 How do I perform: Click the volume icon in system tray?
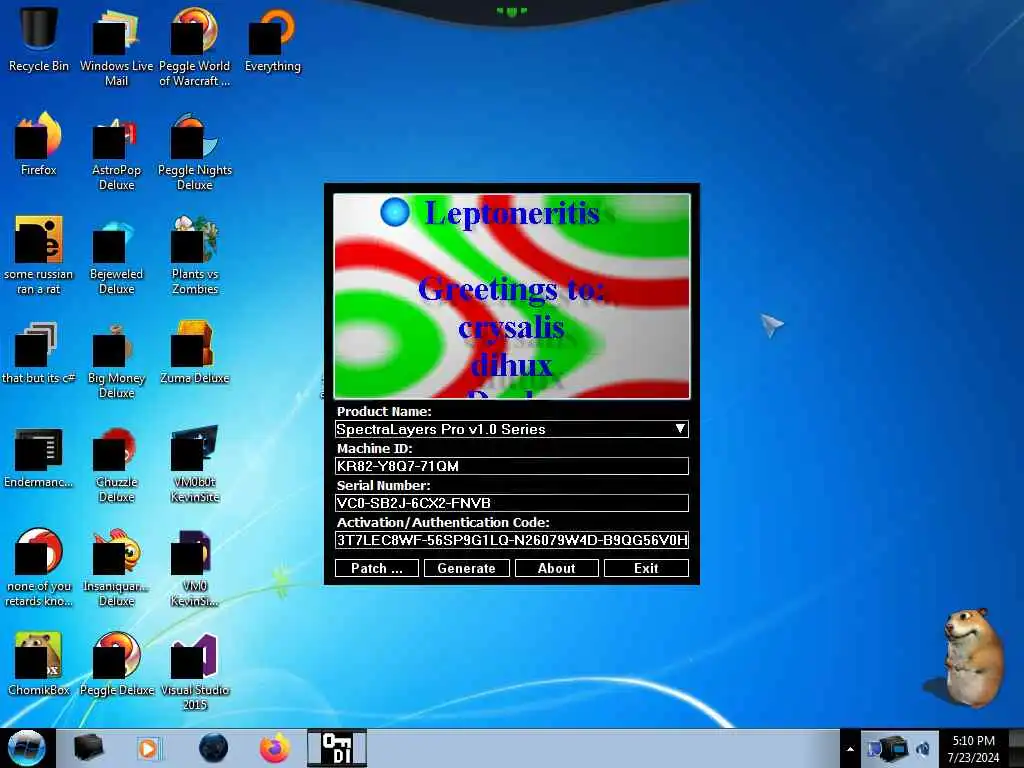pos(923,748)
